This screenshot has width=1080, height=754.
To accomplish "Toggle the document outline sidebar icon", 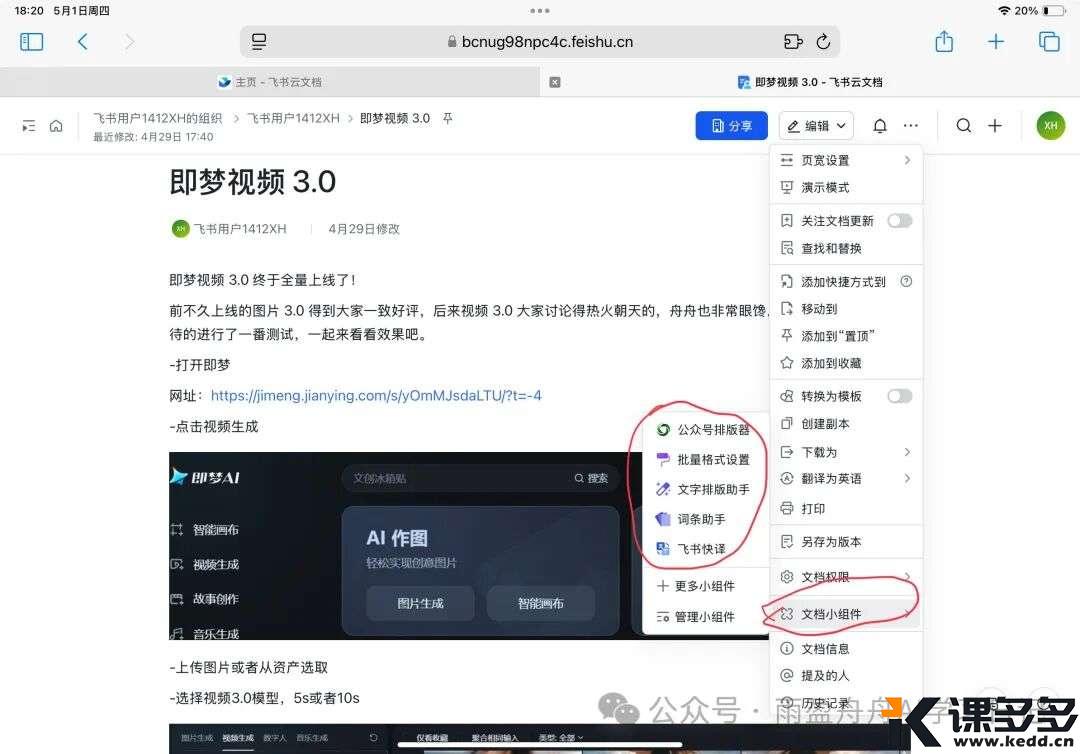I will (29, 126).
